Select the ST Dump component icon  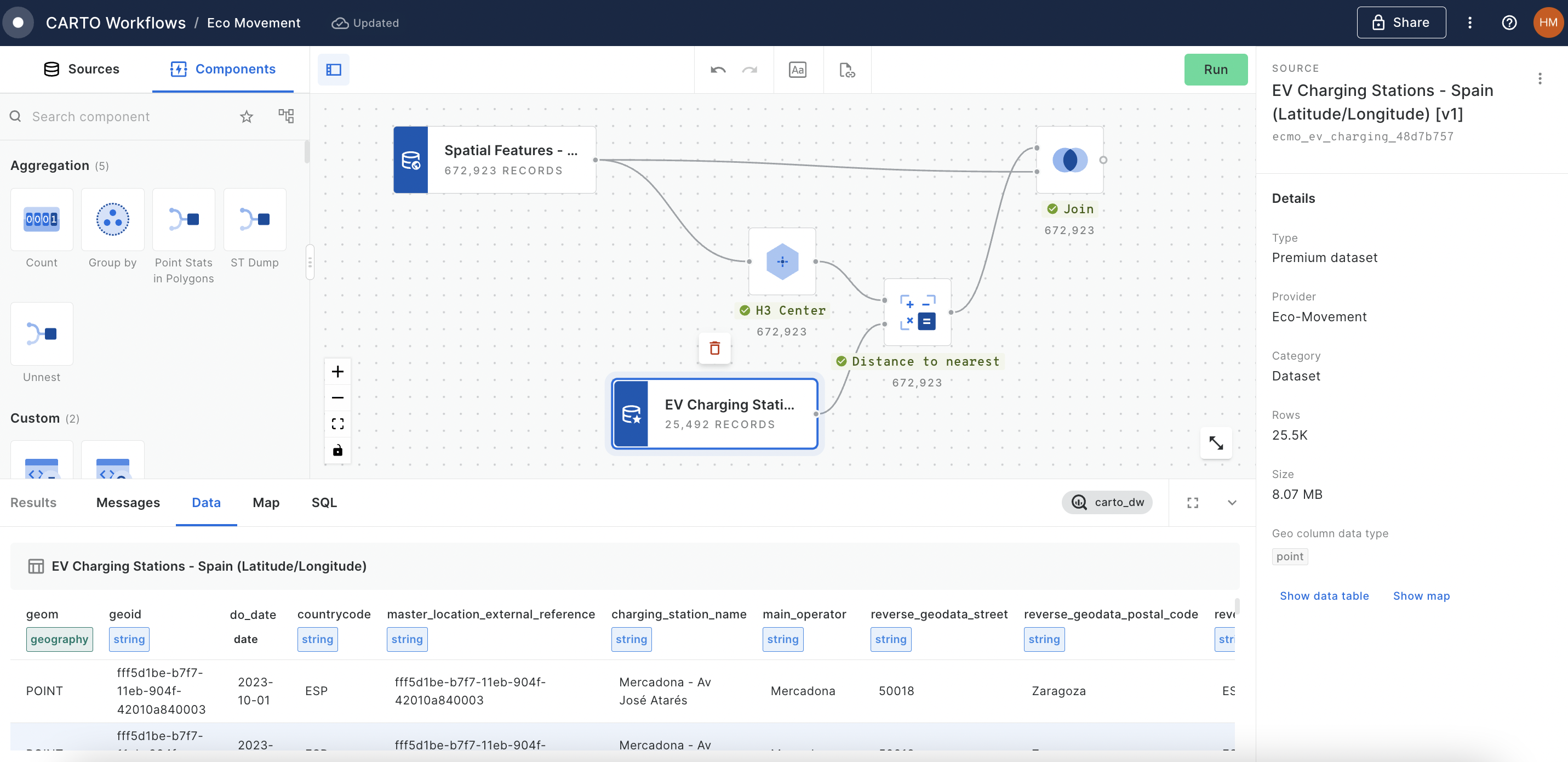pos(254,219)
